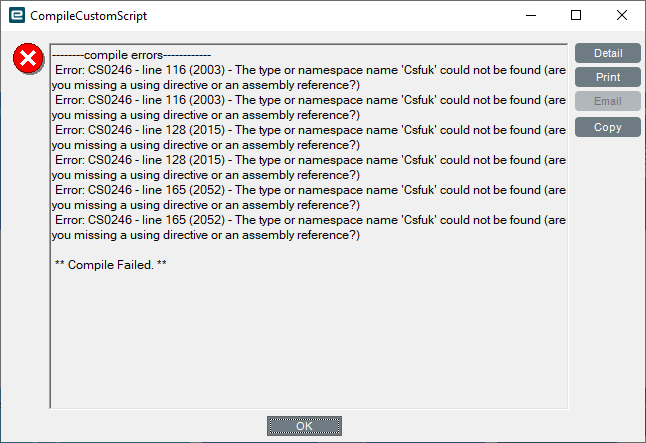Close the CompileCustomScript dialog with X
The height and width of the screenshot is (443, 646).
pos(622,15)
